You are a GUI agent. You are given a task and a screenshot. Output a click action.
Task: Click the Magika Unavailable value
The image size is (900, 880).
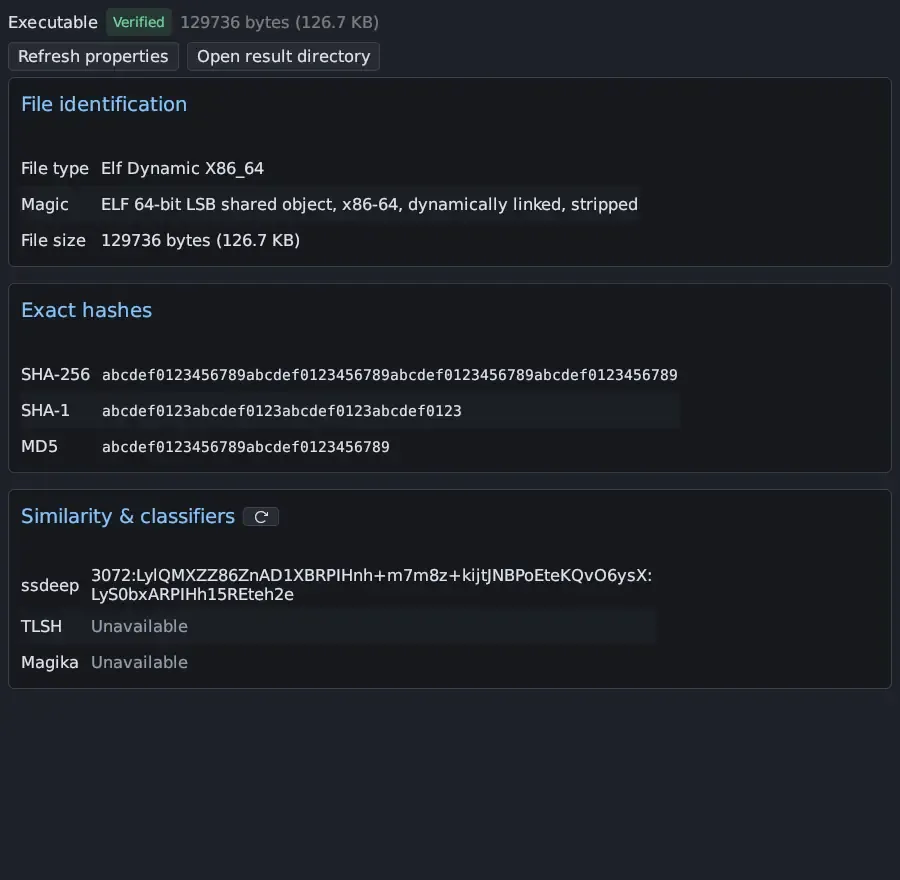pos(139,662)
